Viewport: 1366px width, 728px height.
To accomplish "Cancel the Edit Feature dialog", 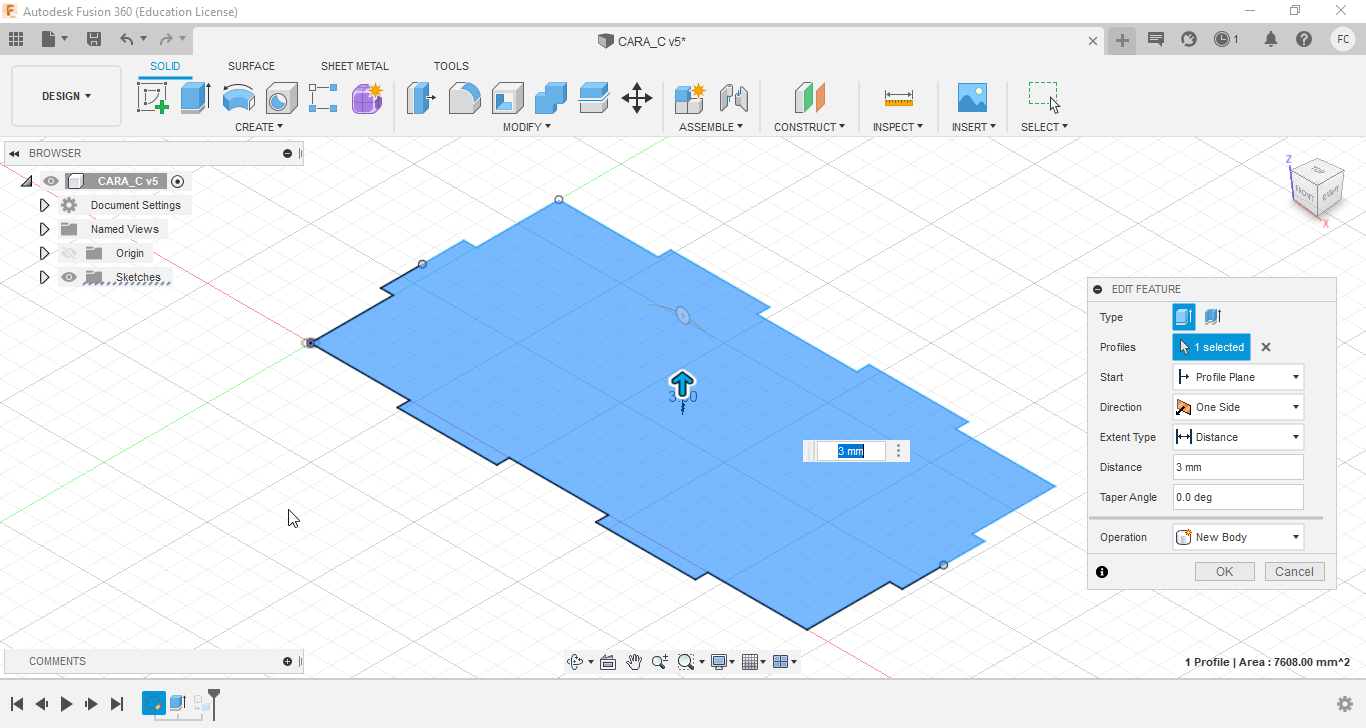I will tap(1294, 572).
